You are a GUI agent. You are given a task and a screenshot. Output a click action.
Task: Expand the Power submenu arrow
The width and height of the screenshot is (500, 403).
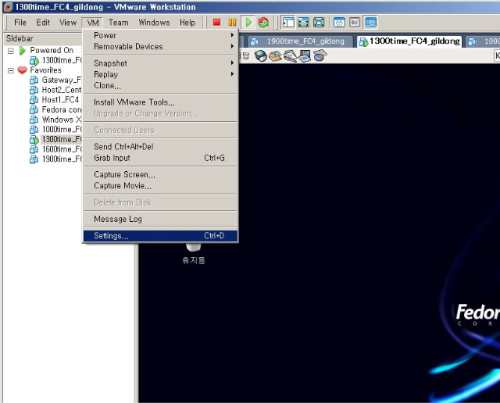pyautogui.click(x=232, y=35)
